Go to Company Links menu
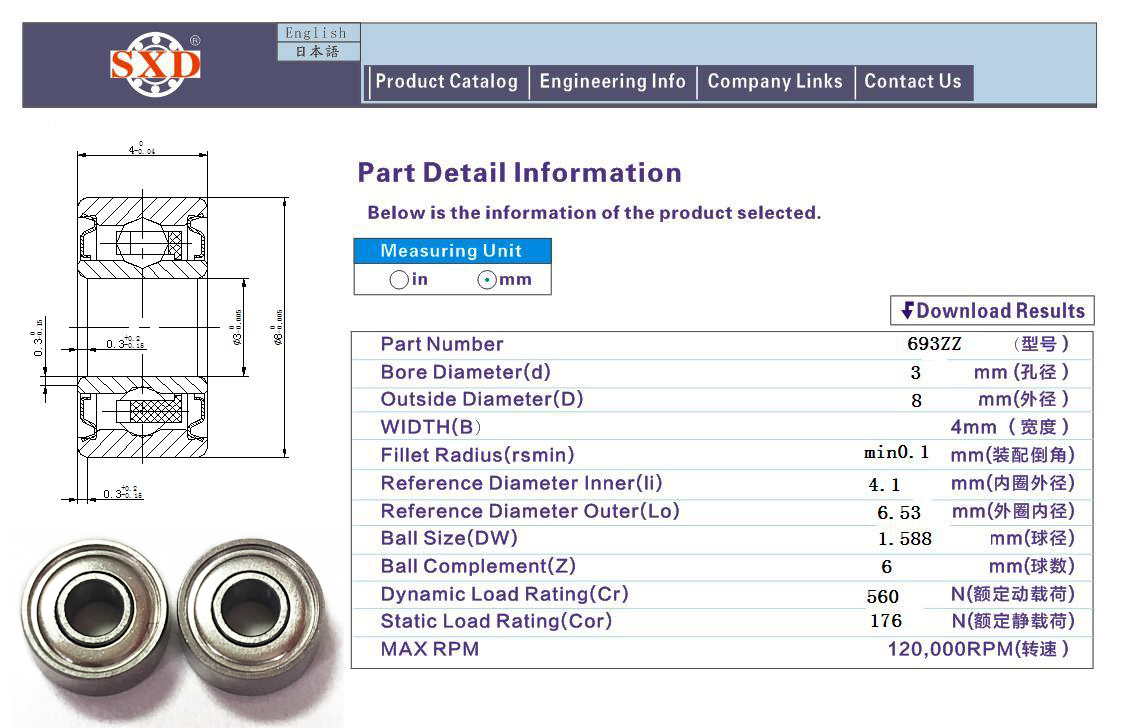 click(775, 82)
